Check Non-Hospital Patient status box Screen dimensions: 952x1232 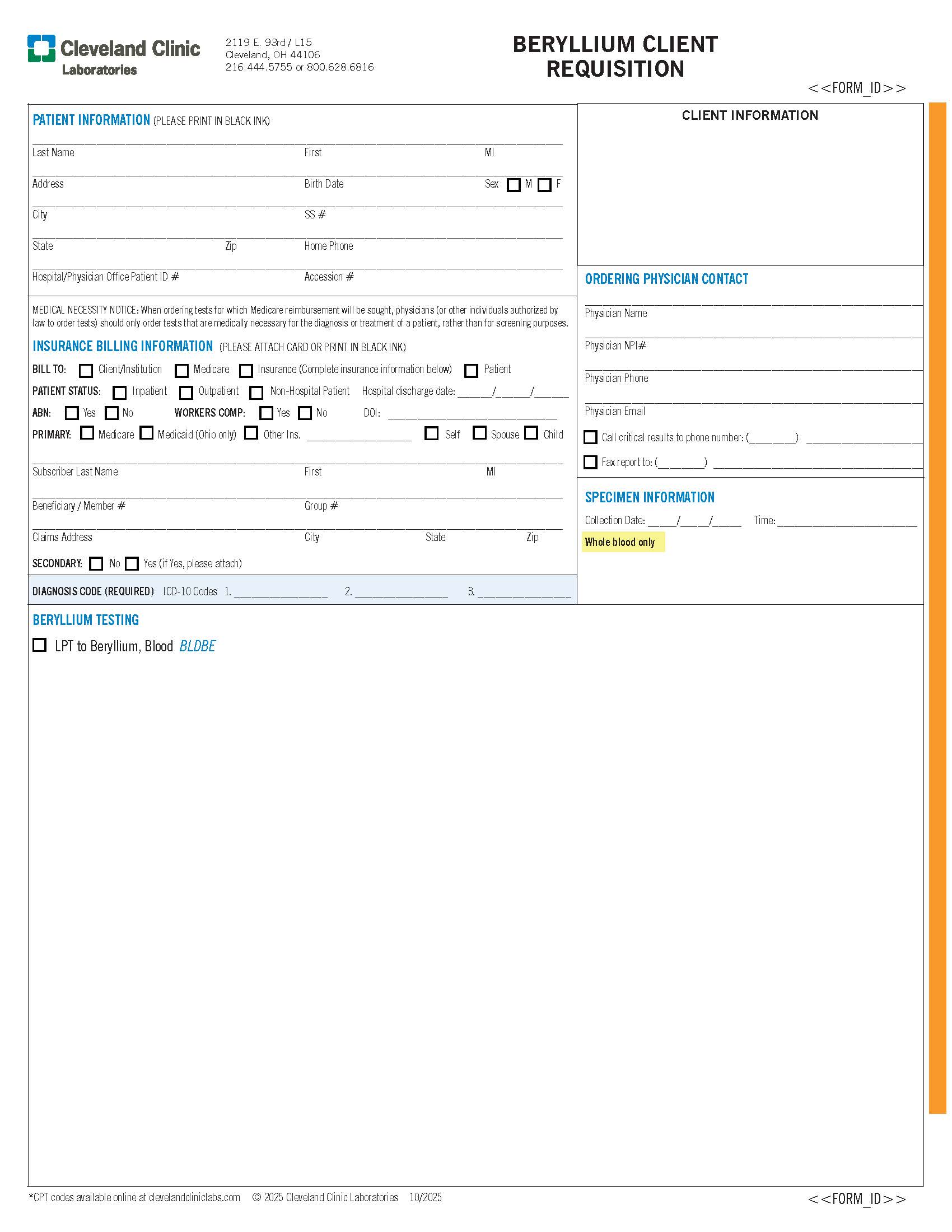pyautogui.click(x=256, y=393)
